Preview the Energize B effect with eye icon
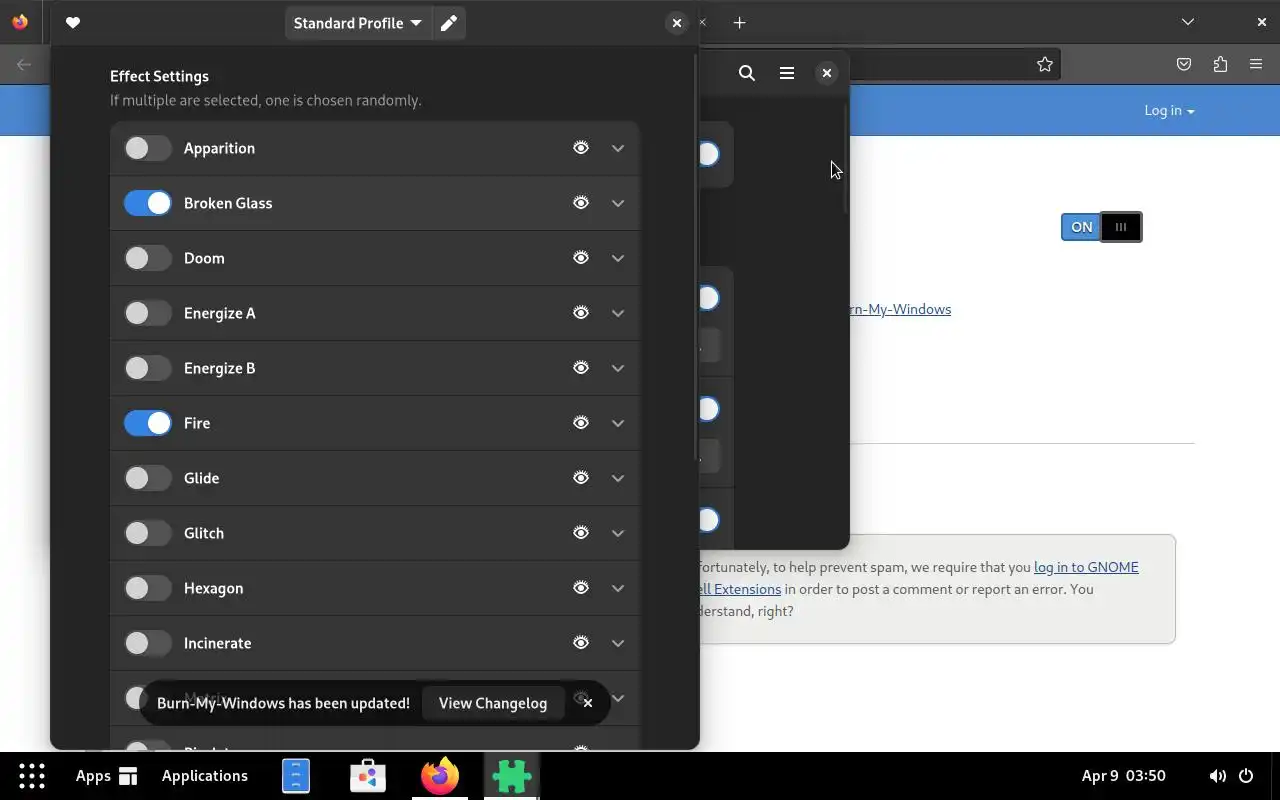 click(581, 368)
